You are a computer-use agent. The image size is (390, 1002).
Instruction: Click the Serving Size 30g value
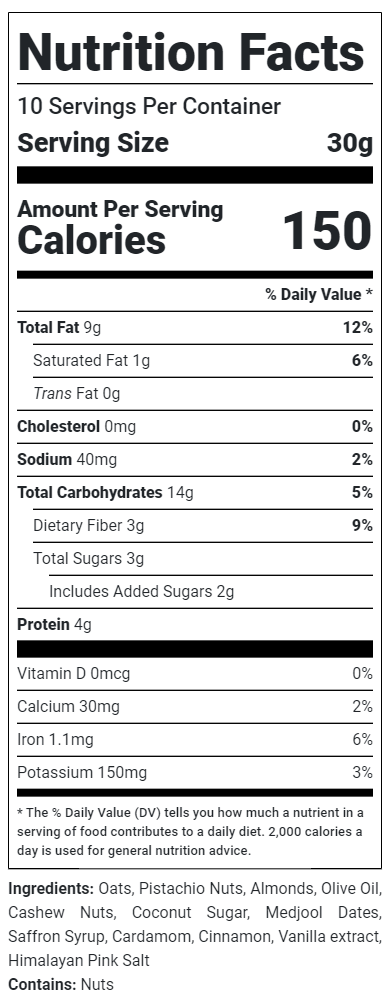click(350, 144)
